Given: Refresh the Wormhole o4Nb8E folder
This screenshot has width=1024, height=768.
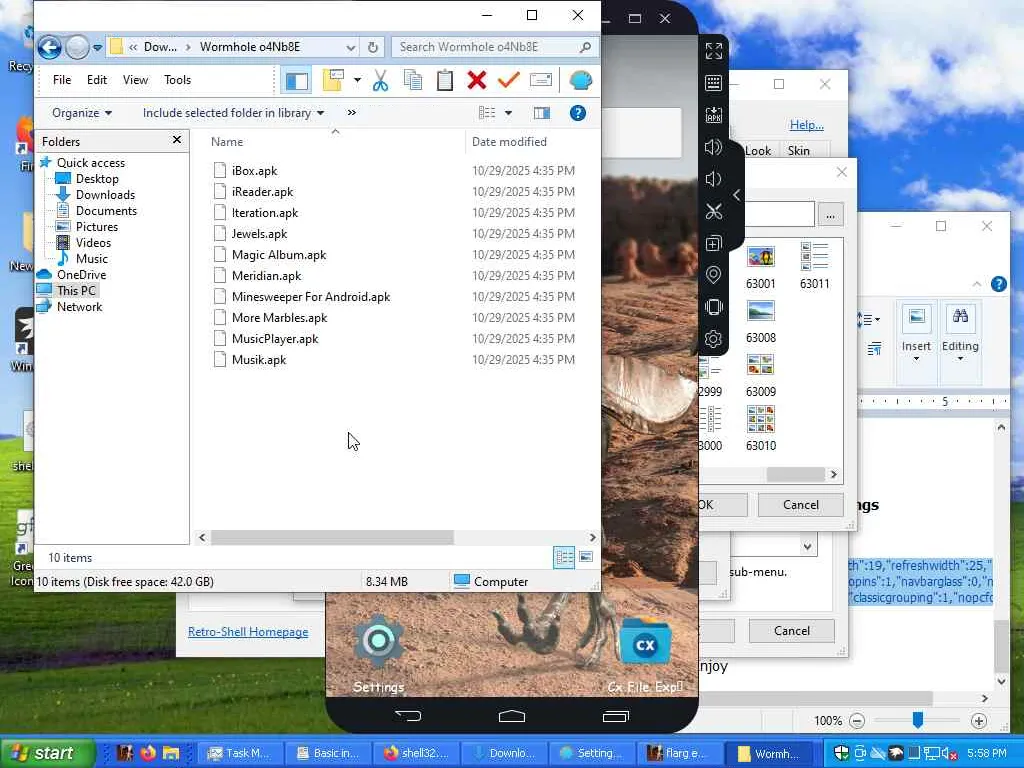Looking at the screenshot, I should click(372, 47).
